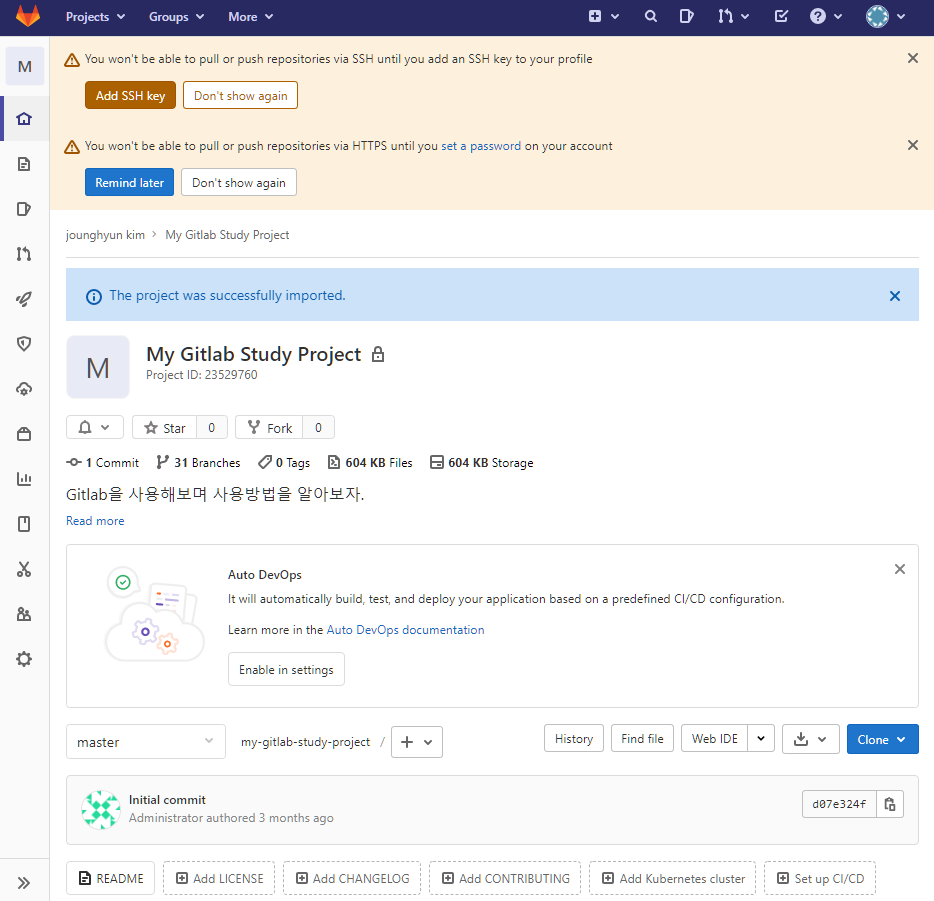Open Issues in the sidebar
The height and width of the screenshot is (901, 934).
[x=24, y=209]
